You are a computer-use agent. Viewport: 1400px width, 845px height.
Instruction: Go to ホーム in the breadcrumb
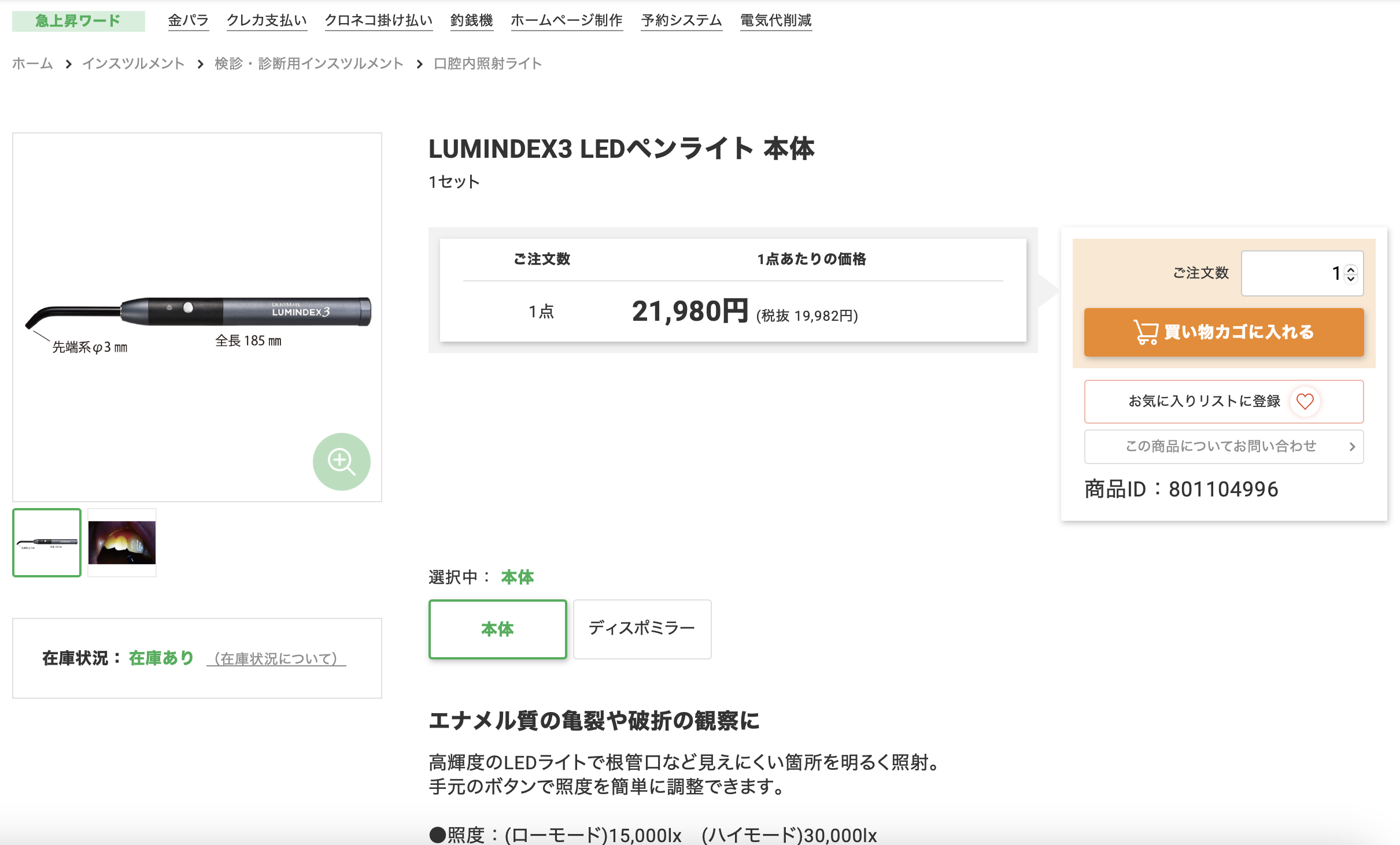pos(33,64)
